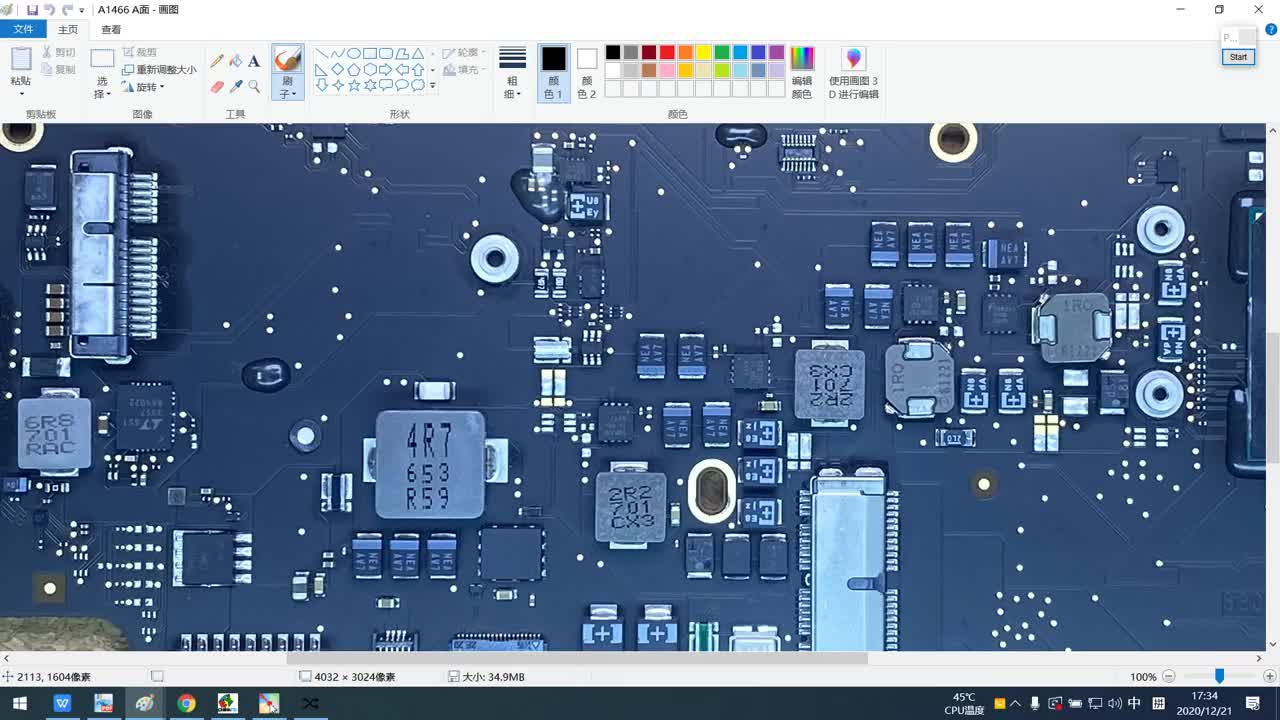Click the Save icon in title bar

(32, 10)
